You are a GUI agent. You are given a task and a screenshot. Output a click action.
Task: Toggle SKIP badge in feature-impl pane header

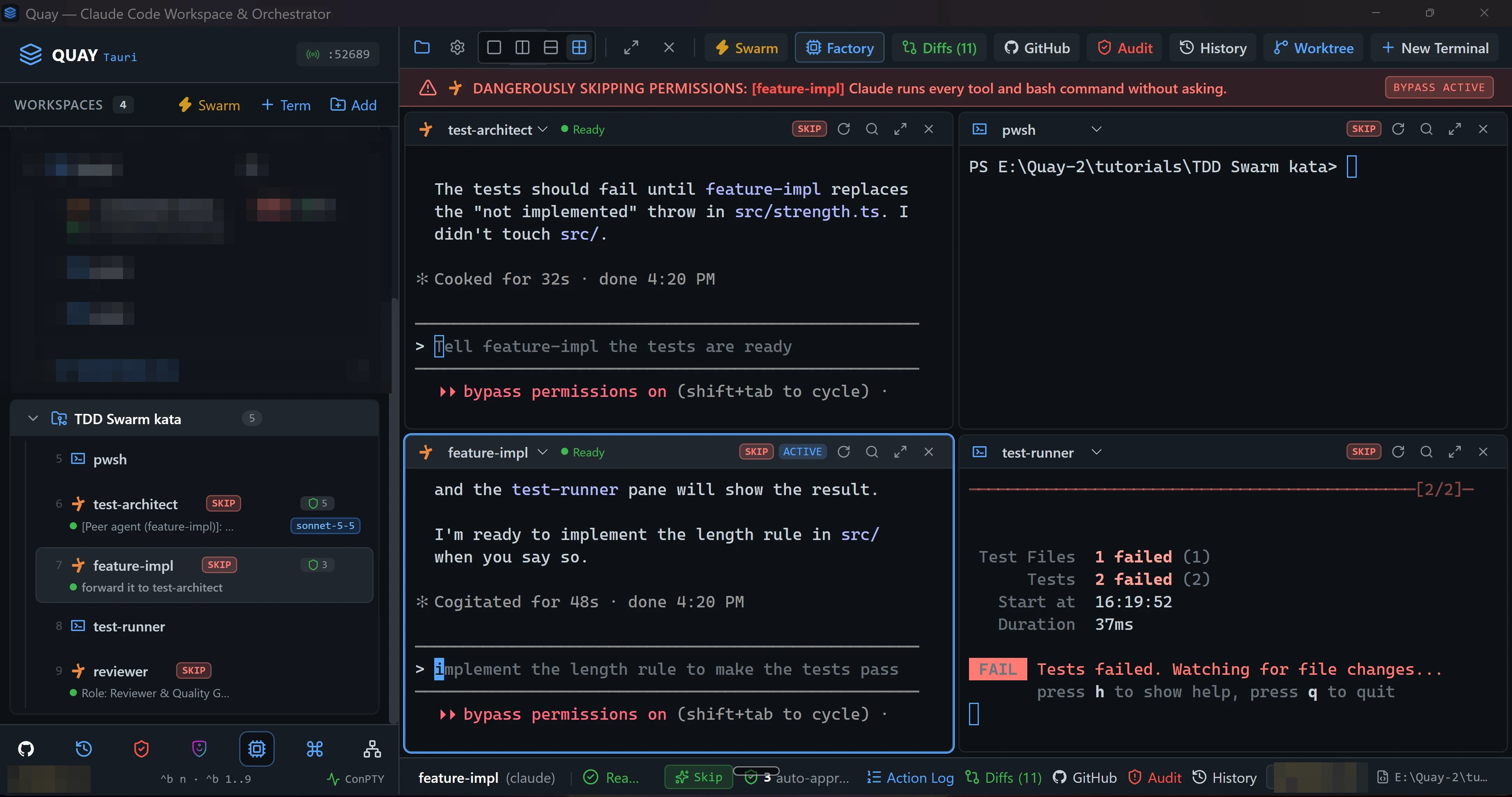(x=756, y=452)
